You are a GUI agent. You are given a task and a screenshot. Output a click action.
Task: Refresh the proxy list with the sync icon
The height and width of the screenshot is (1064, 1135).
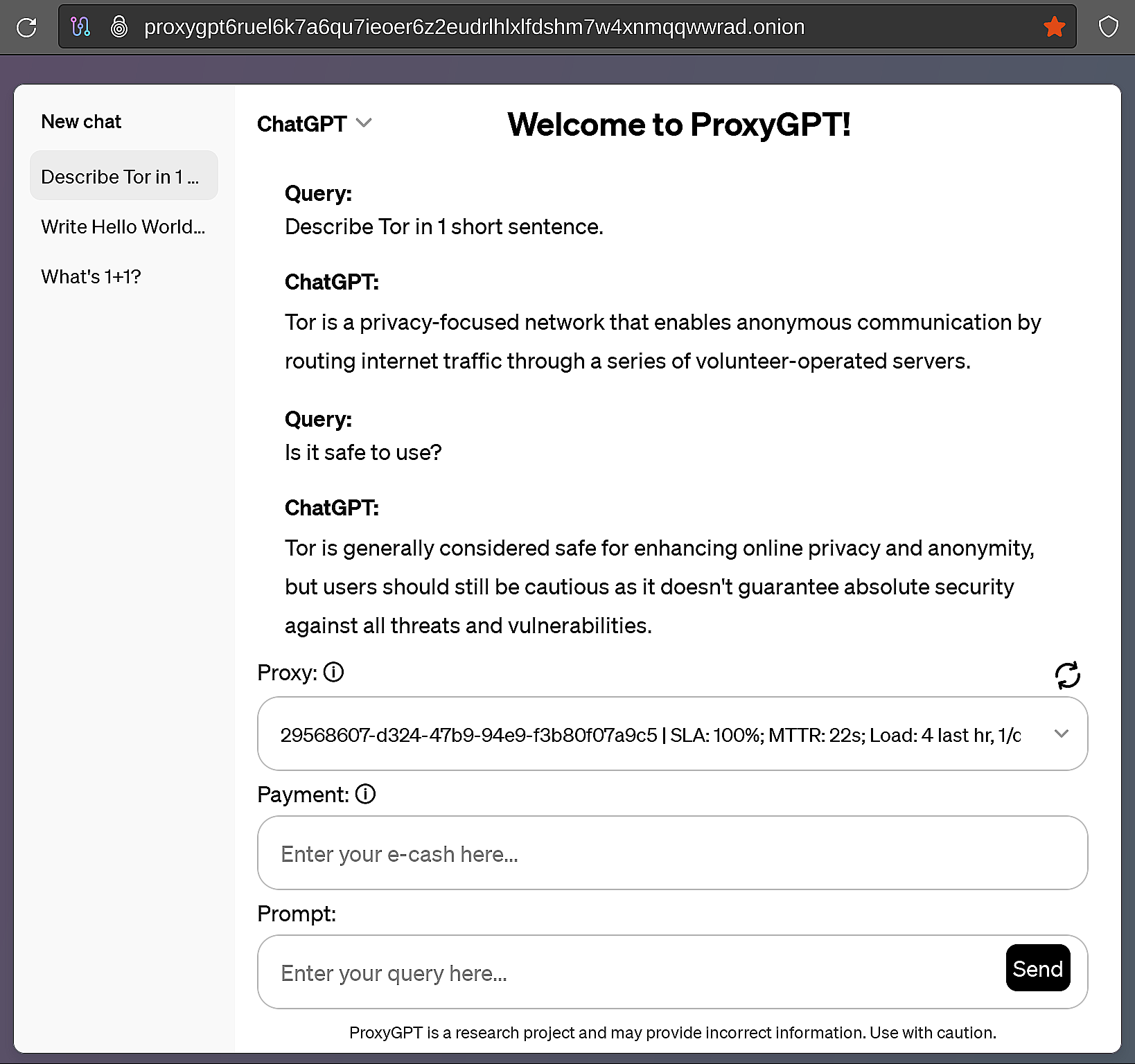1067,675
